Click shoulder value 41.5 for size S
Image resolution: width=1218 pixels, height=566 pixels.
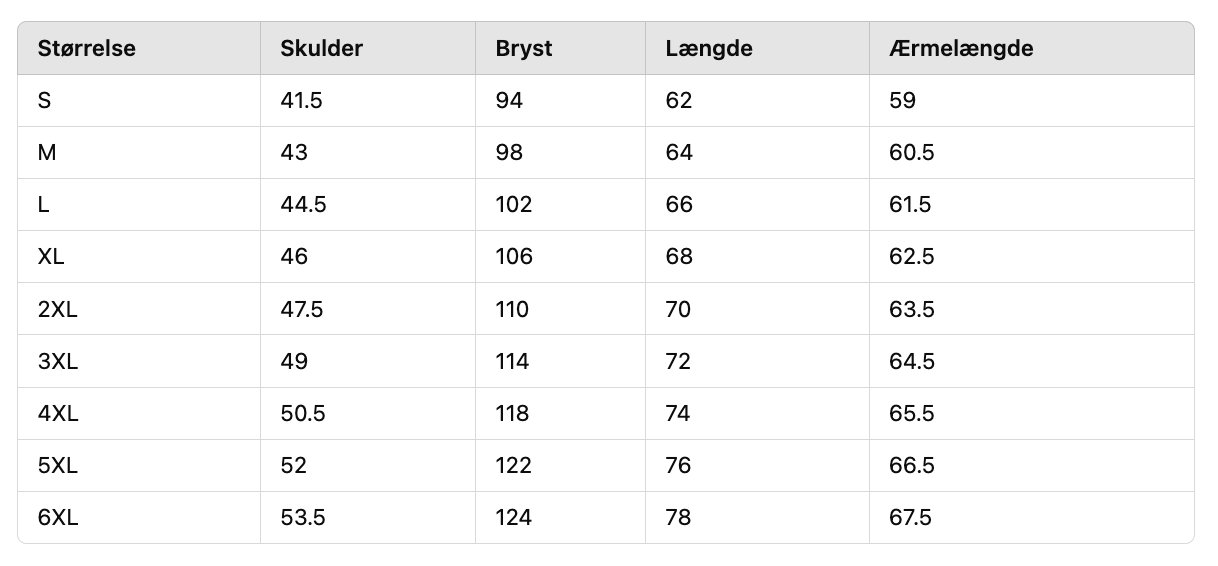pyautogui.click(x=301, y=101)
